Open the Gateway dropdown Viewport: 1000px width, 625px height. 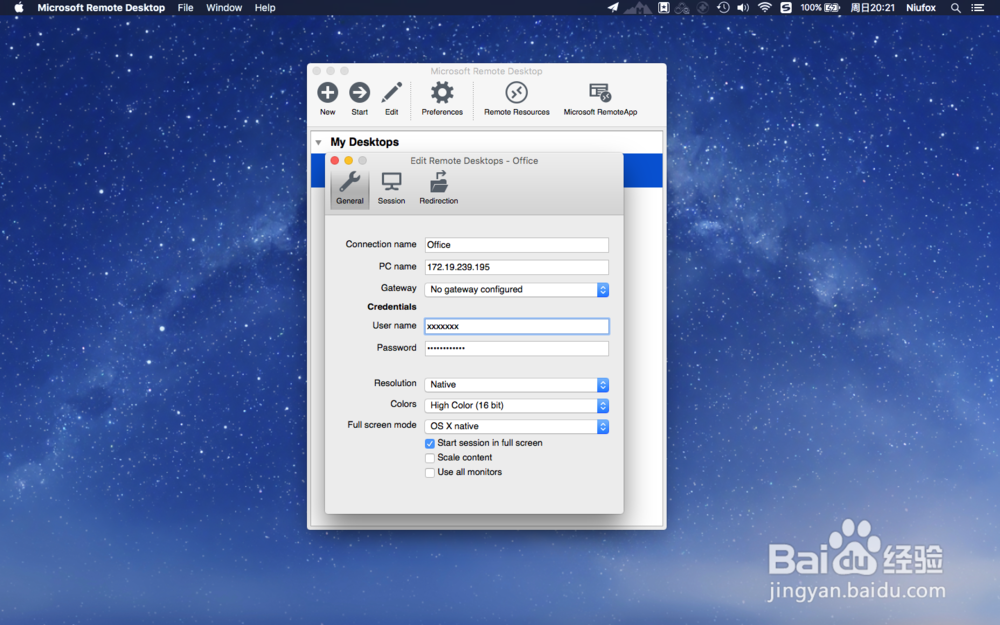(517, 290)
